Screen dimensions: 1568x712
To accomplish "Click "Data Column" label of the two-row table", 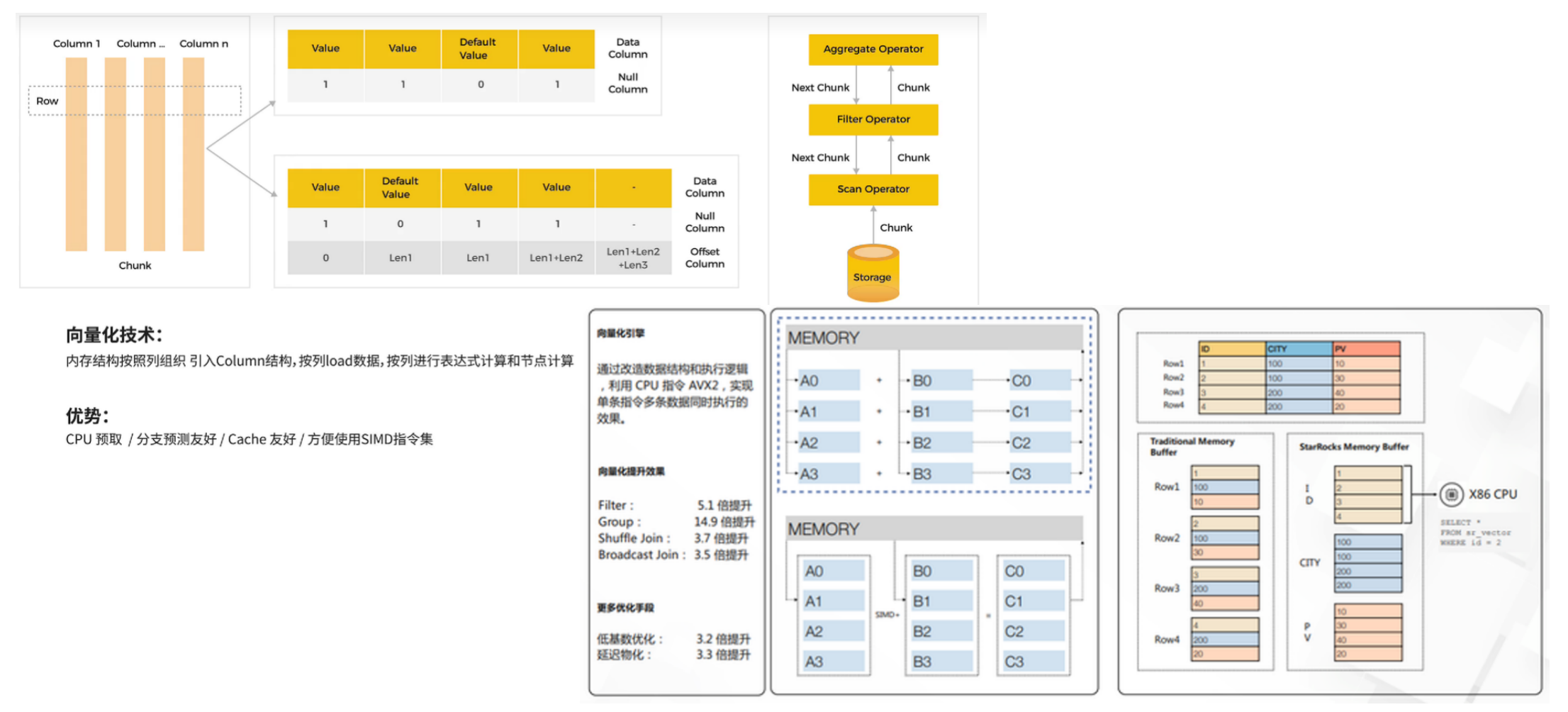I will click(627, 48).
